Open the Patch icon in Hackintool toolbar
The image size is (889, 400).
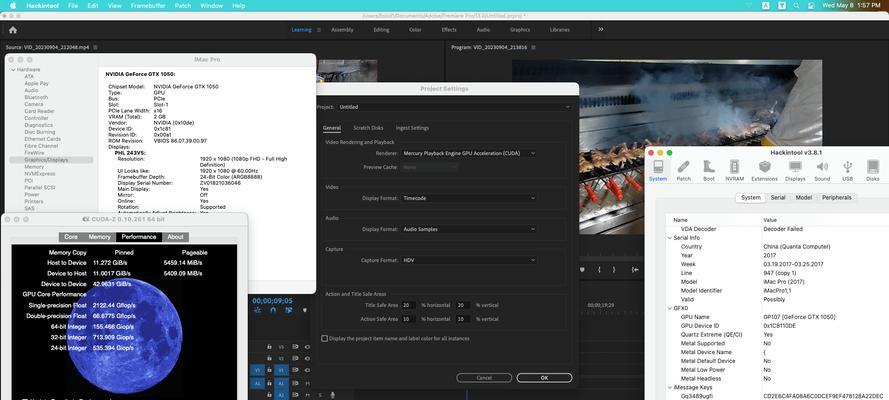click(684, 170)
